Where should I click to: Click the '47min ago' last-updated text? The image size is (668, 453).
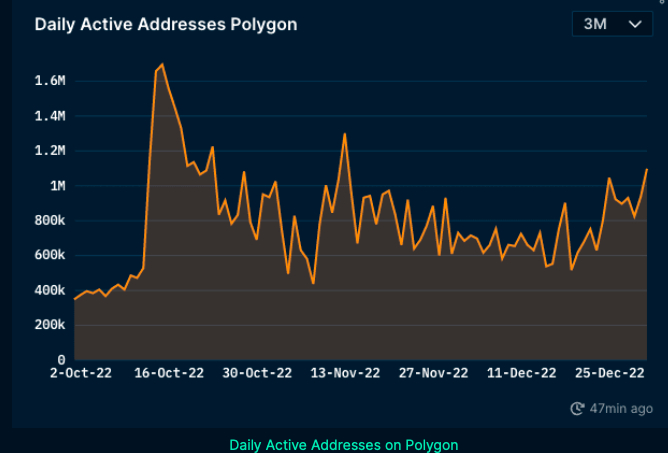point(621,408)
